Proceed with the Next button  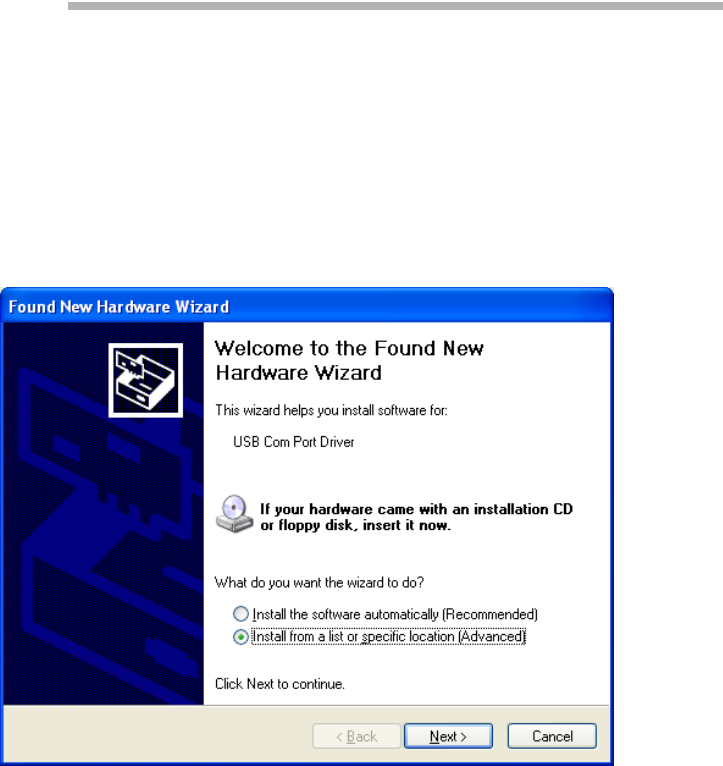tap(448, 736)
